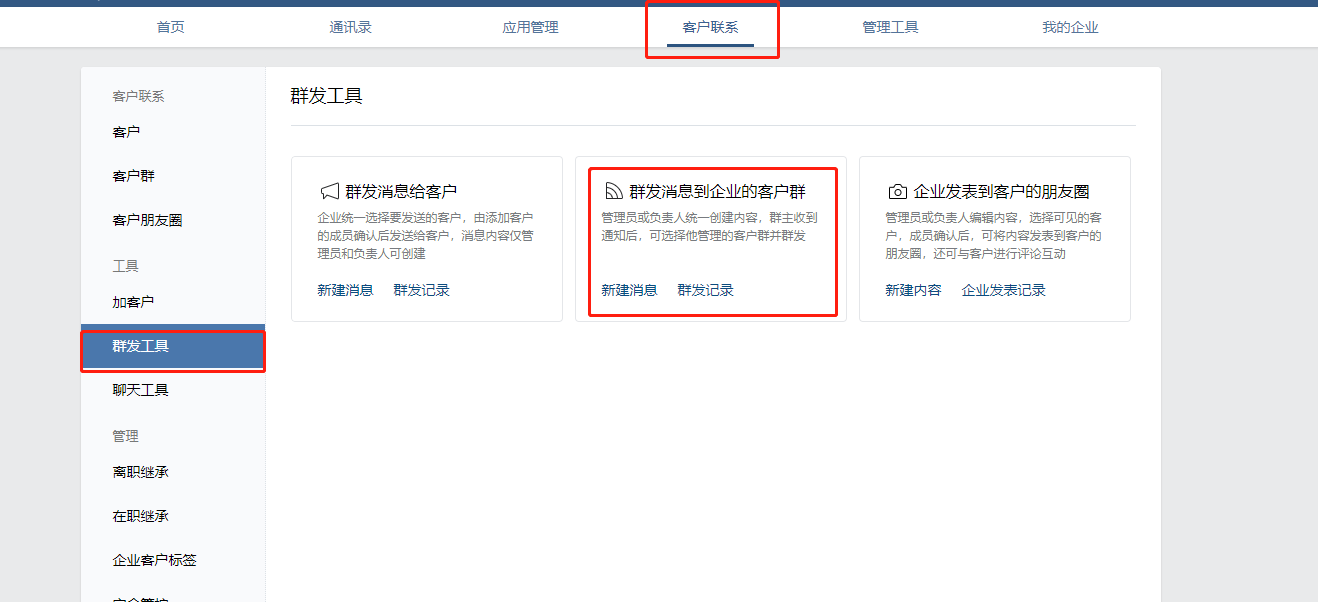Select the highlighted 群发工具 sidebar item
The width and height of the screenshot is (1318, 602).
[173, 346]
